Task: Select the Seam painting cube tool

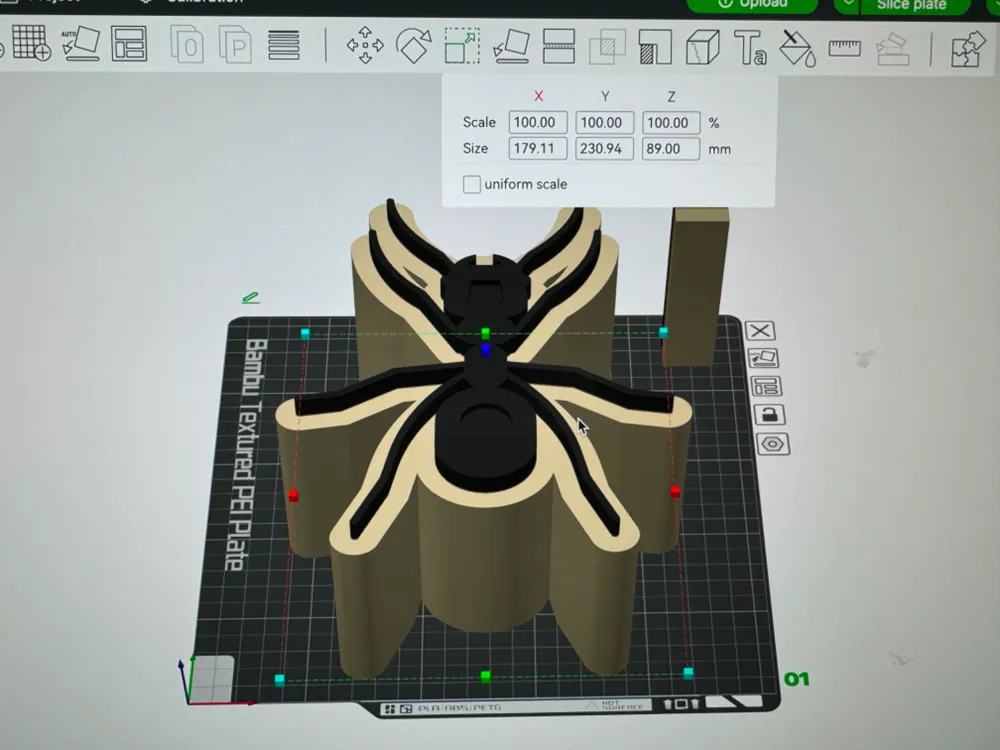Action: [x=702, y=47]
